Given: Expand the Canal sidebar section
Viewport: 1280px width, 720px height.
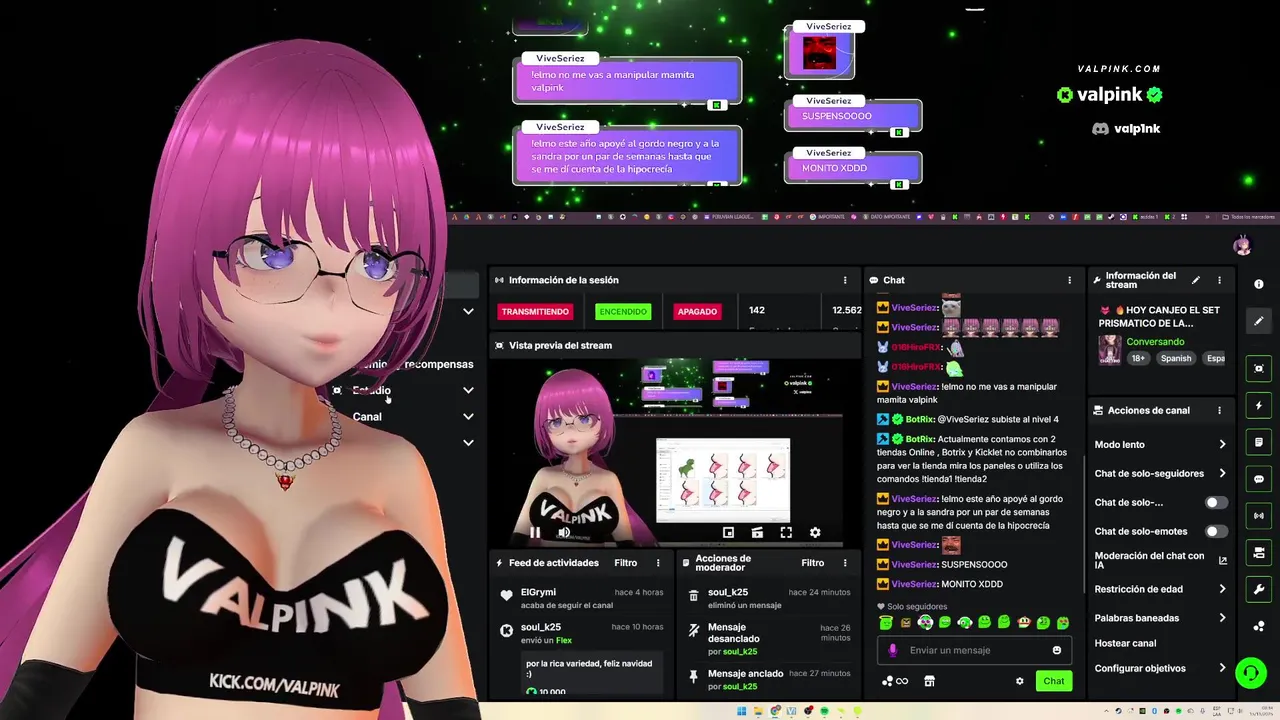Looking at the screenshot, I should point(468,416).
